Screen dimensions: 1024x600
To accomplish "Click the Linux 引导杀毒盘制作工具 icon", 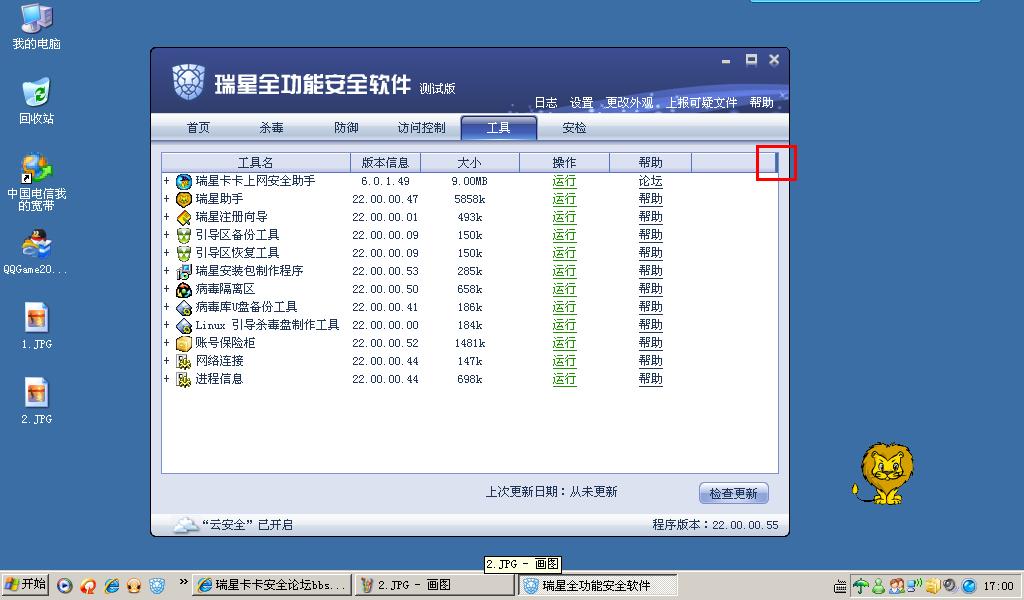I will coord(184,325).
